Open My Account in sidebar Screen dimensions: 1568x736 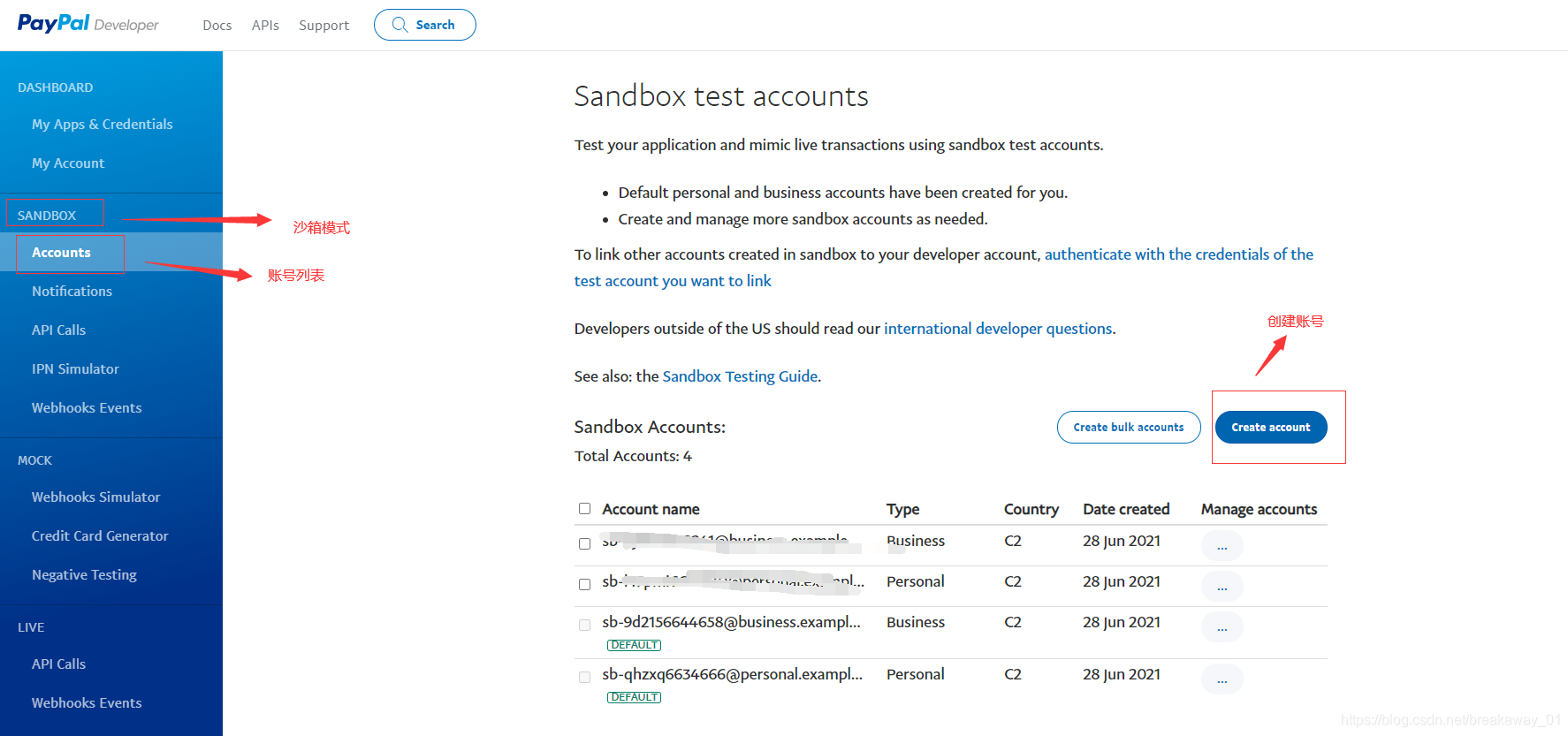[68, 163]
